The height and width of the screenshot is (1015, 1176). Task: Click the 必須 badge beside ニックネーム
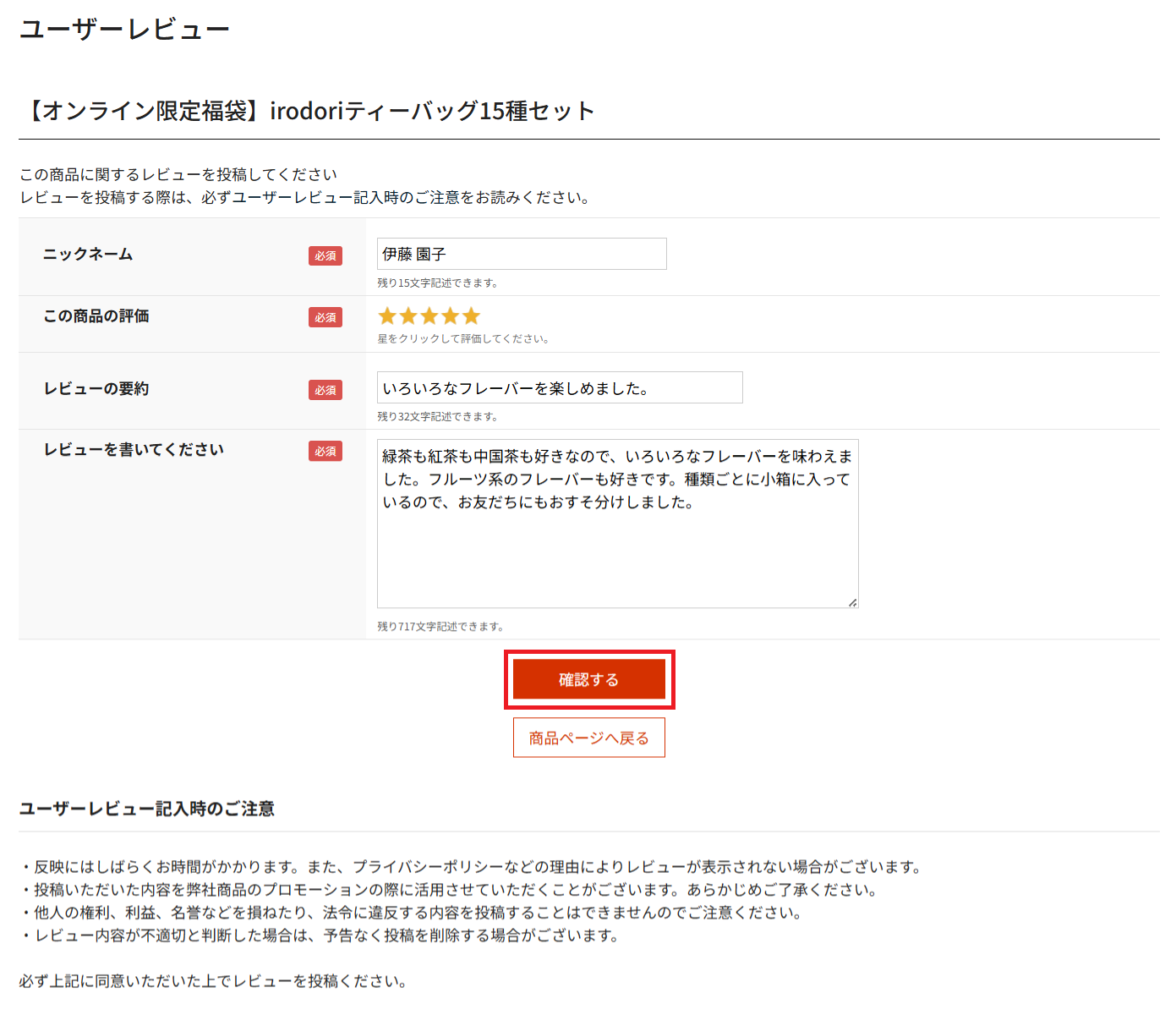325,255
